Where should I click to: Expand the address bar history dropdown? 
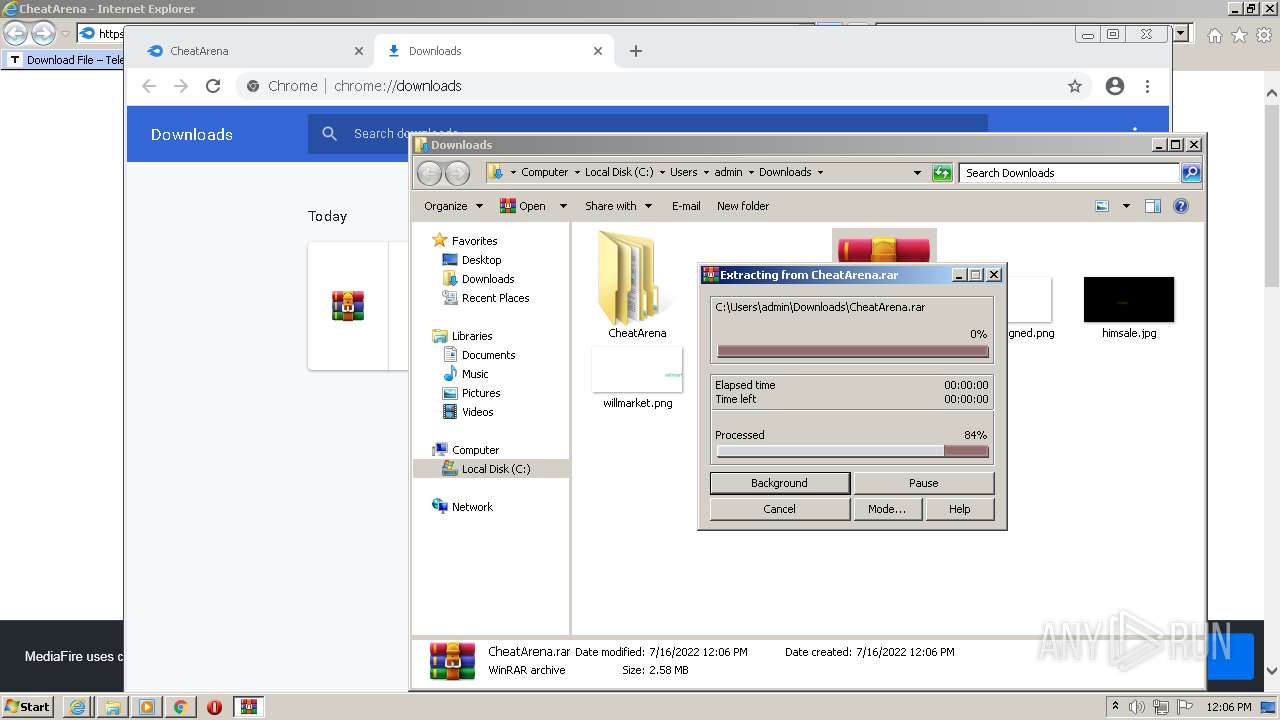[917, 172]
